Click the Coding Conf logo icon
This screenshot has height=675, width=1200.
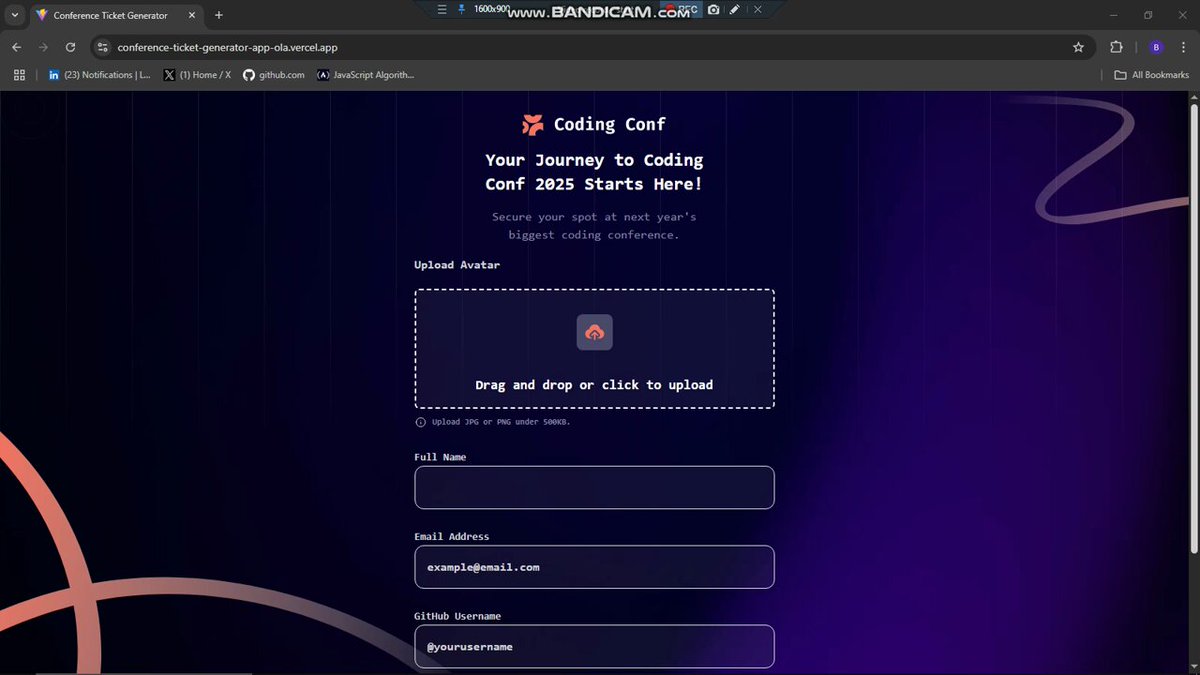point(533,124)
